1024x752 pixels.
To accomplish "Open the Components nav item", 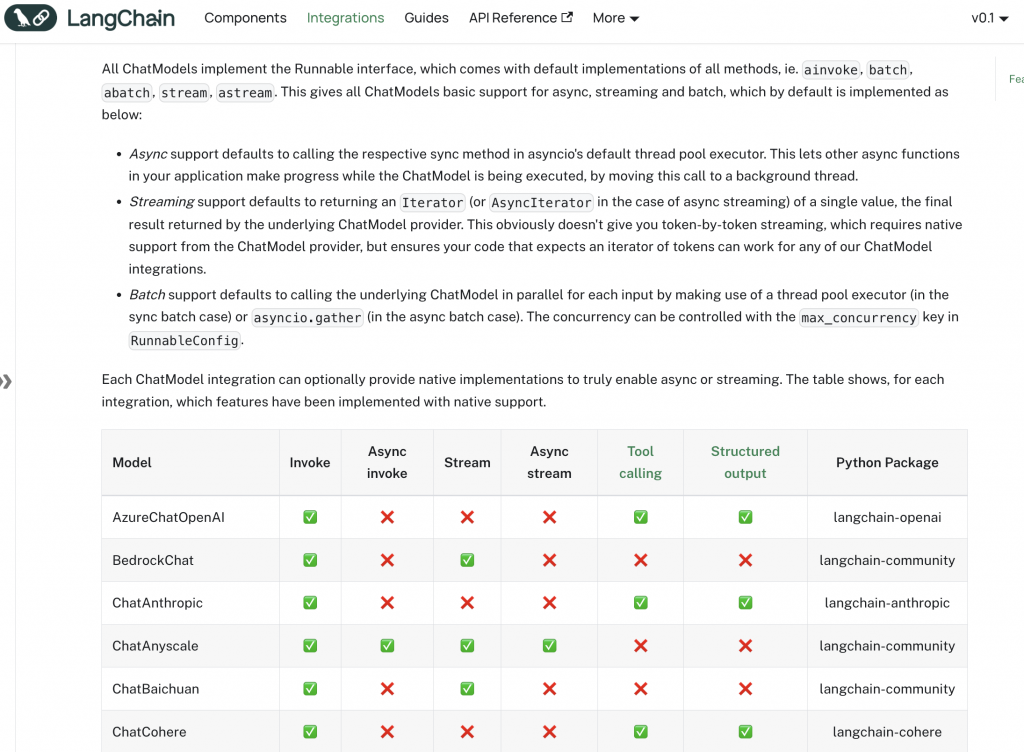I will [x=245, y=18].
